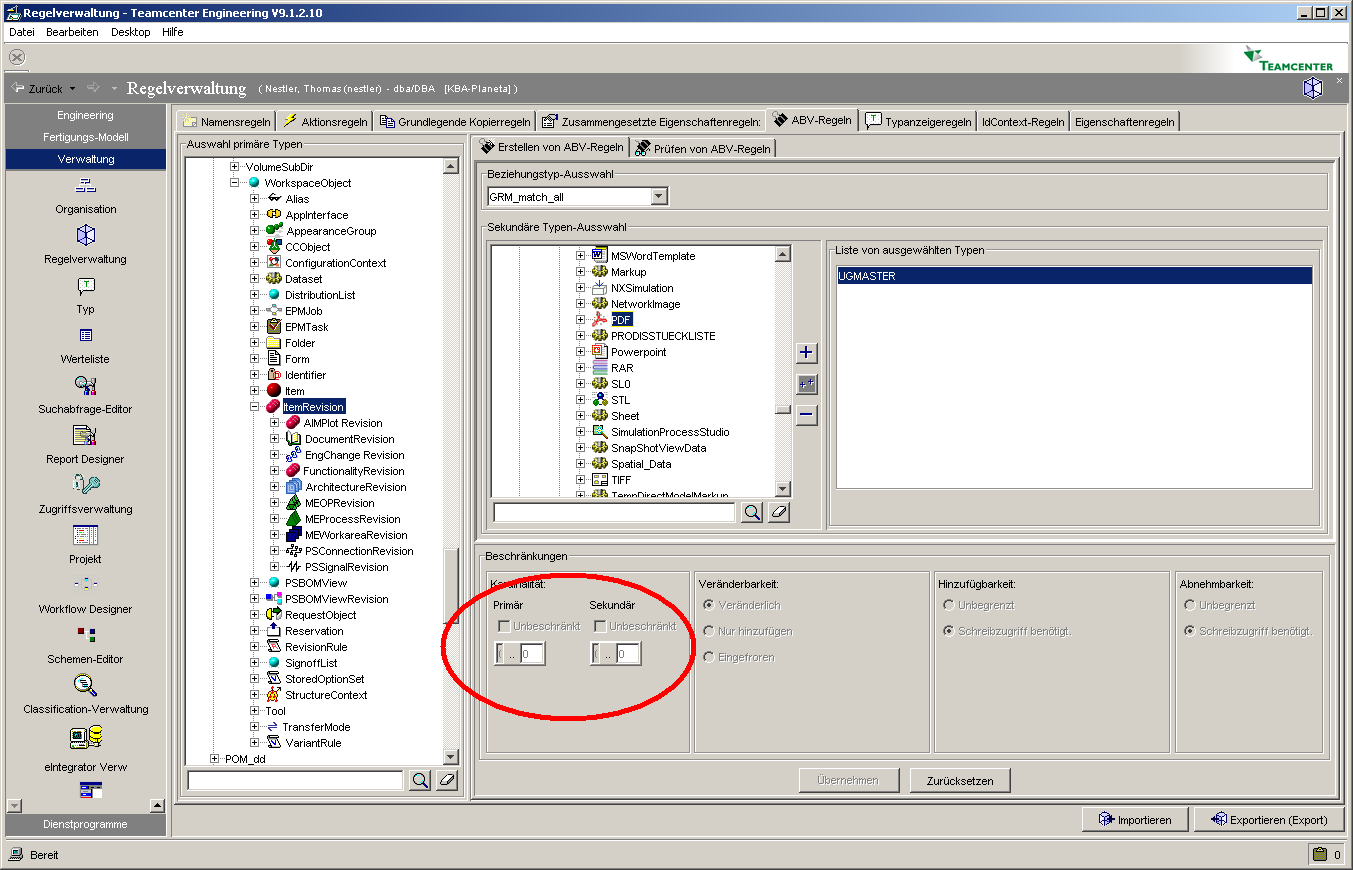Screen dimensions: 1353x870
Task: Open the Classification-Verwaltung icon
Action: coord(86,685)
